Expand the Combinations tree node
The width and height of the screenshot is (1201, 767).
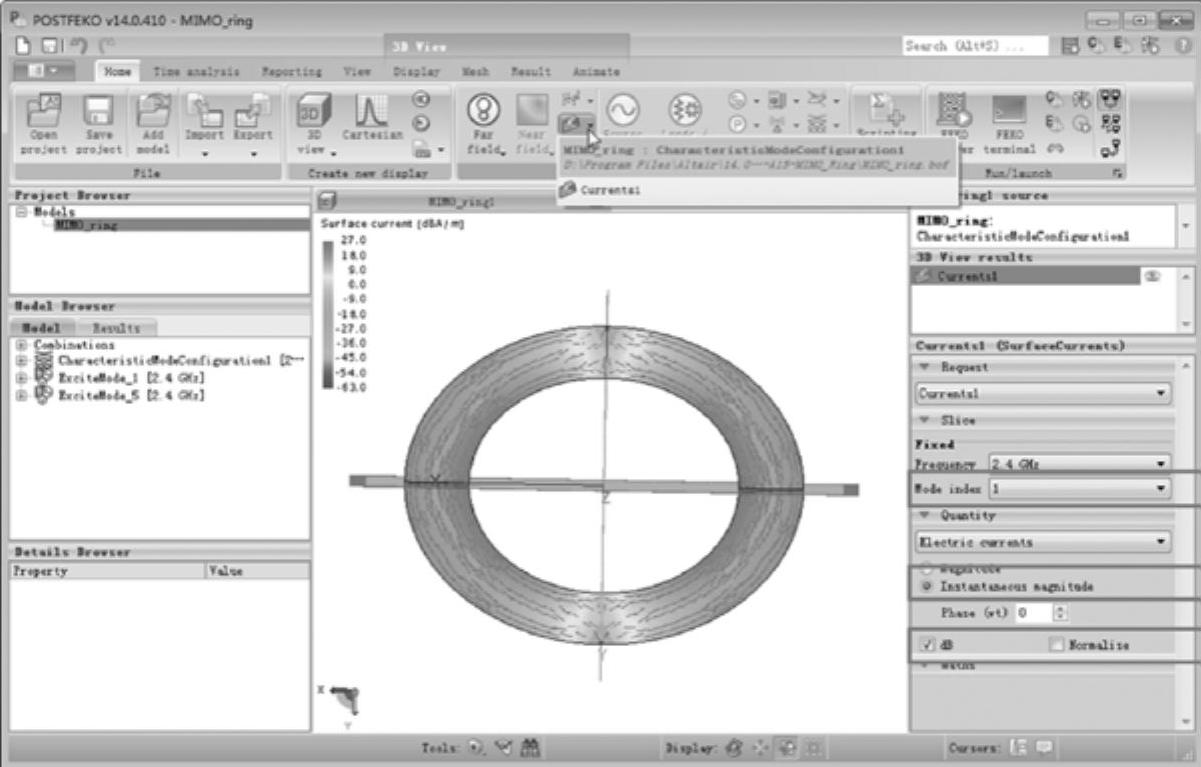(x=21, y=344)
